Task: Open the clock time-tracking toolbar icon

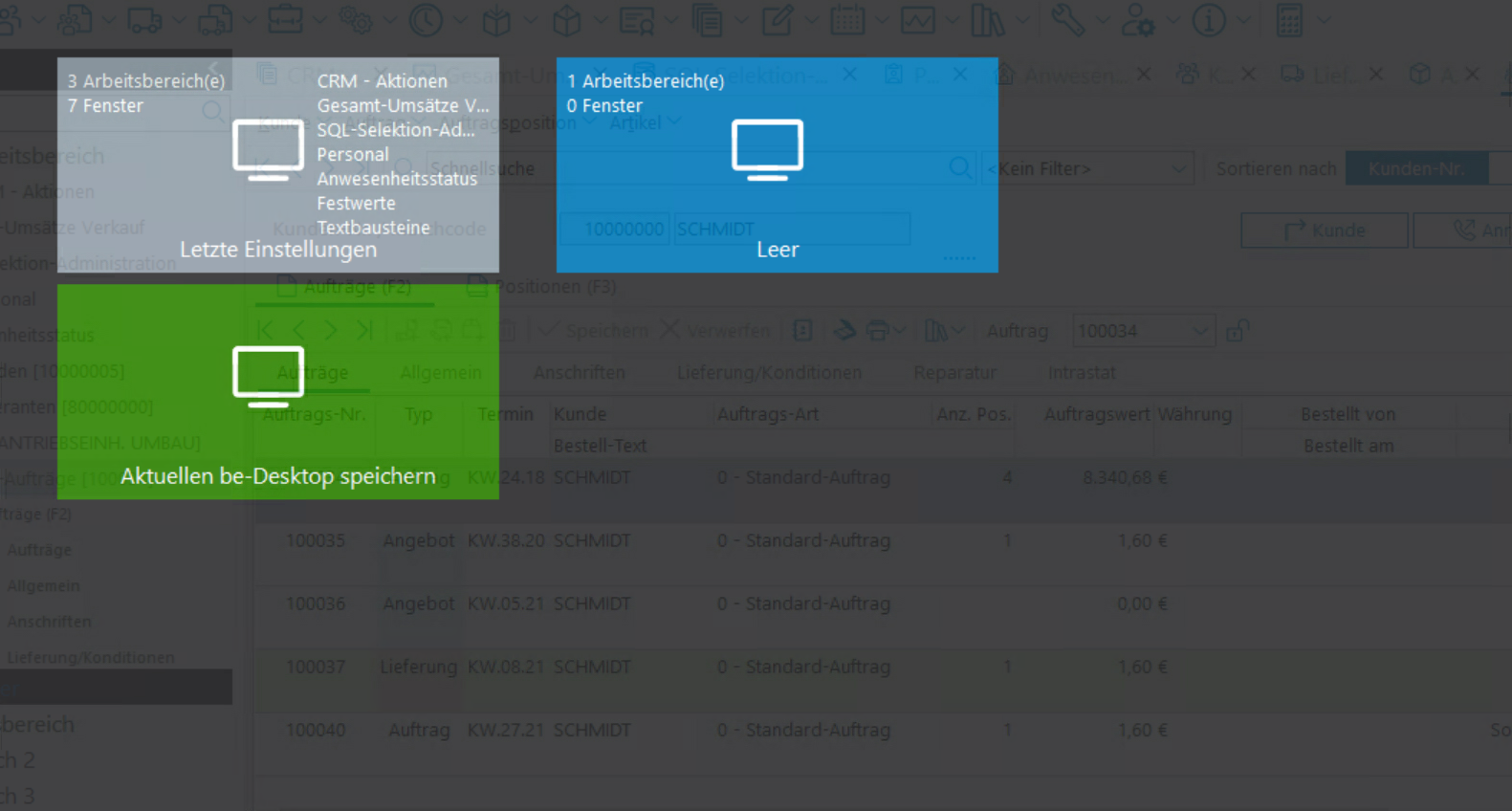Action: tap(426, 20)
